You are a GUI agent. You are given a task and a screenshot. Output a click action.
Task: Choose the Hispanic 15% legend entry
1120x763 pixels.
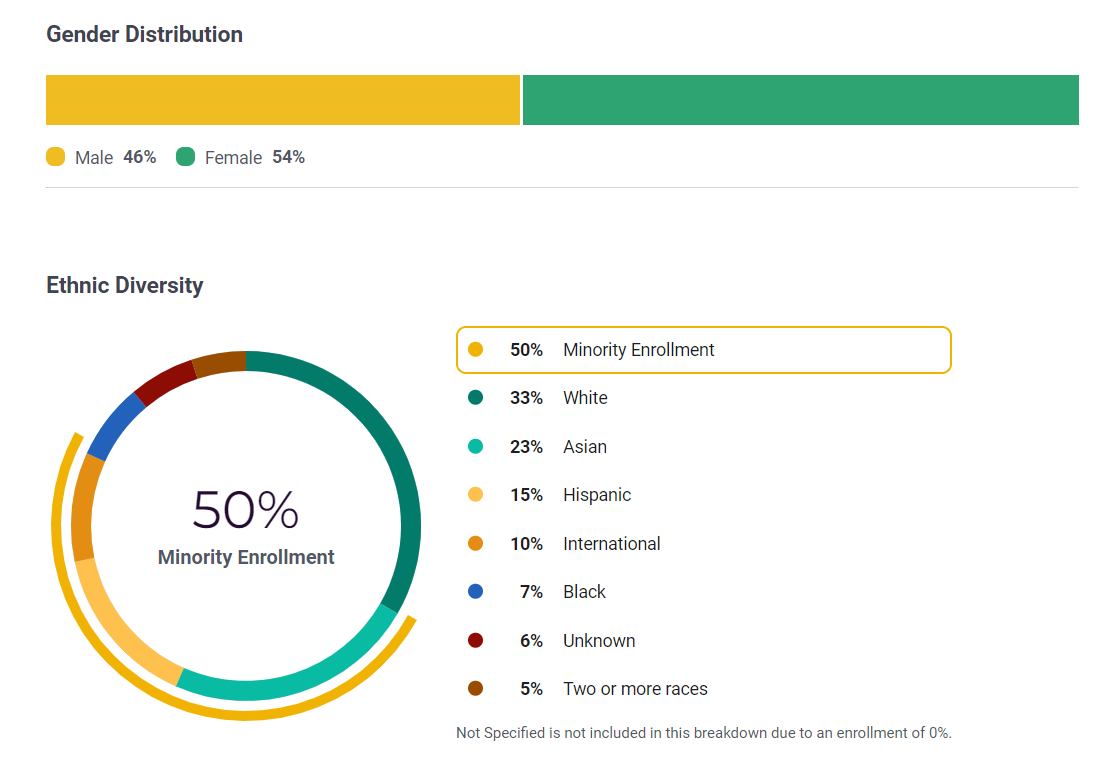click(x=596, y=495)
